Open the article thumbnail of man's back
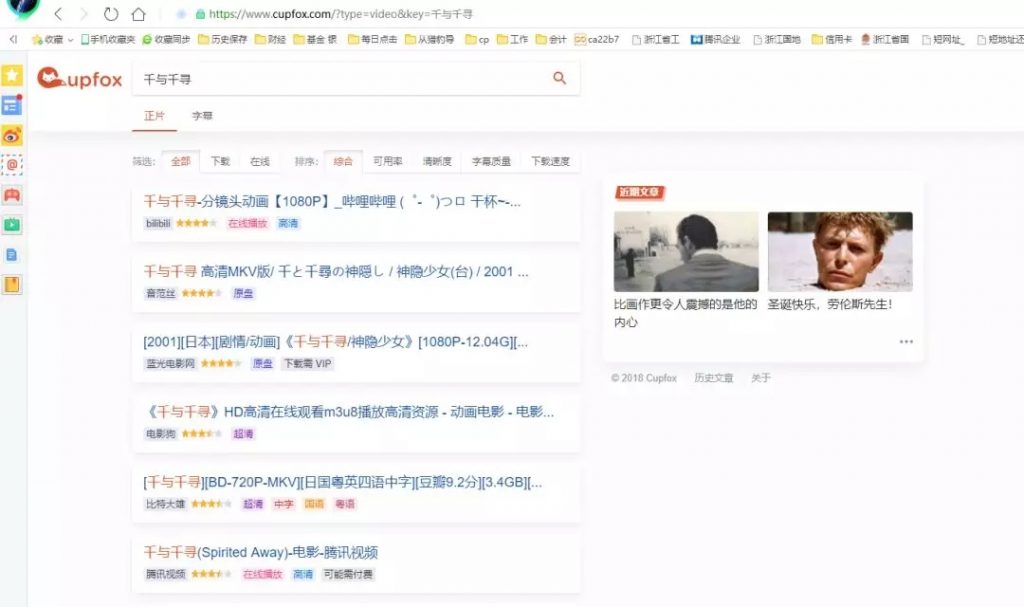Screen dimensions: 1024x607 coord(686,252)
